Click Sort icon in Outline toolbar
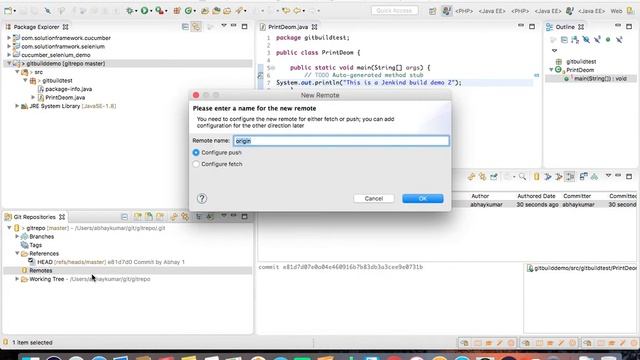Viewport: 640px width, 360px height. 575,40
